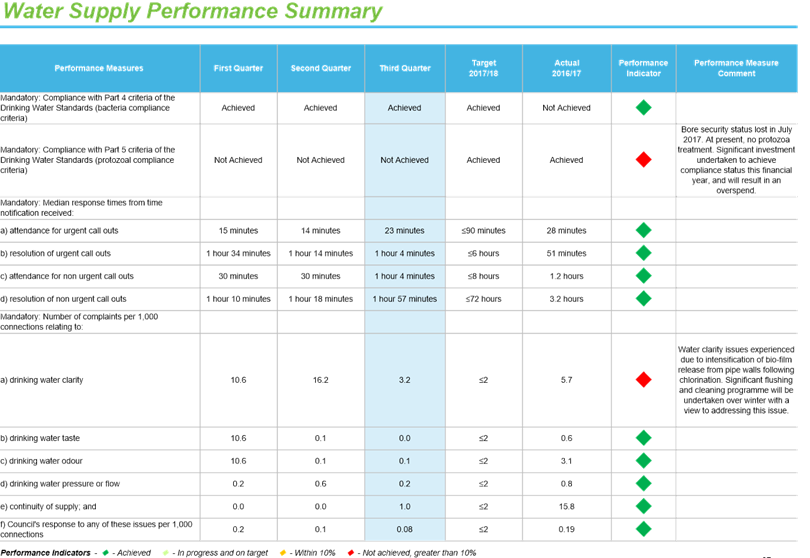Select the Target 2017/18 column header
This screenshot has width=810, height=558.
point(484,68)
